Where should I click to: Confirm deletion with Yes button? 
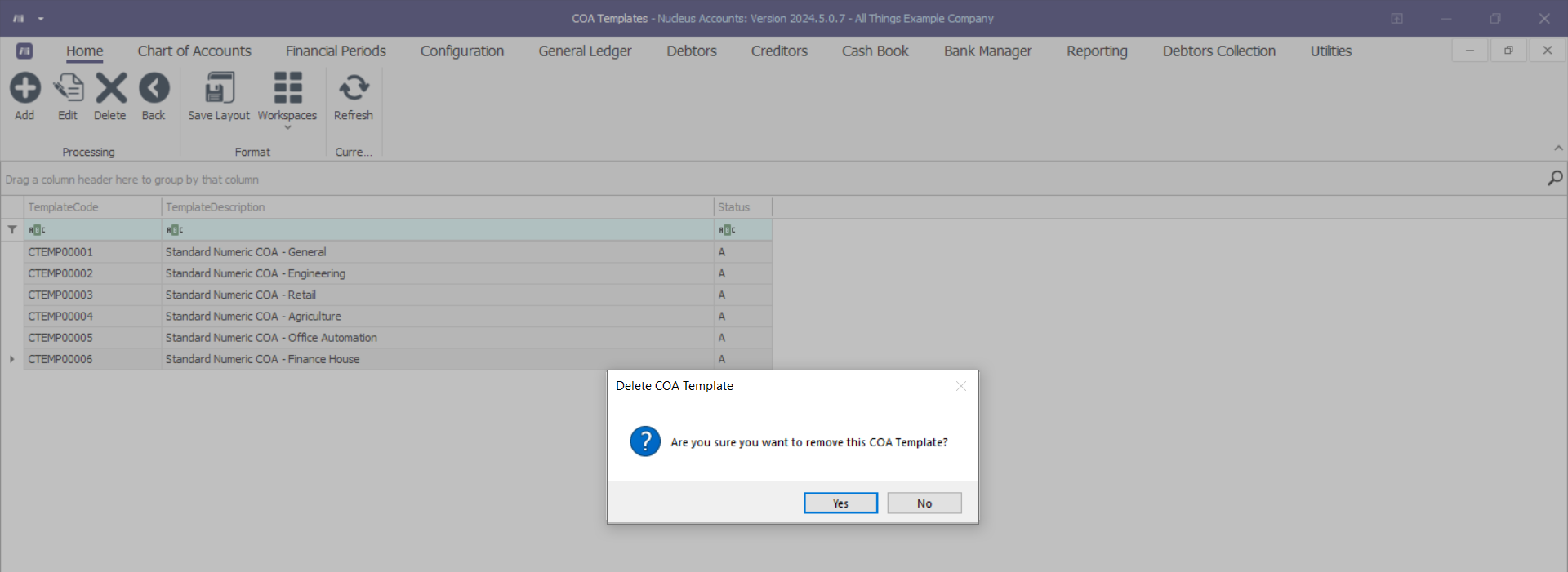(x=840, y=503)
